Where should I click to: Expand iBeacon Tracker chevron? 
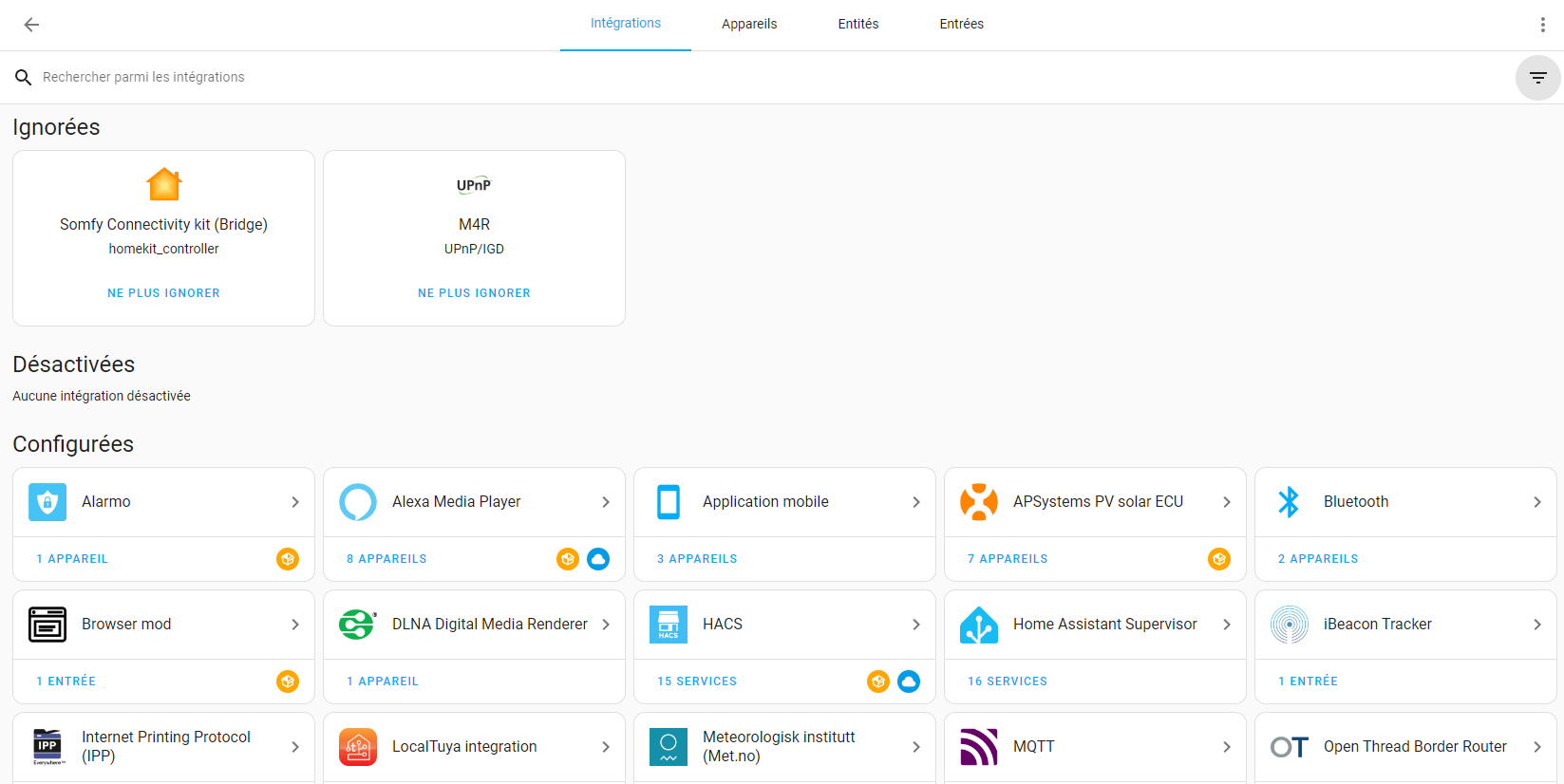tap(1537, 625)
